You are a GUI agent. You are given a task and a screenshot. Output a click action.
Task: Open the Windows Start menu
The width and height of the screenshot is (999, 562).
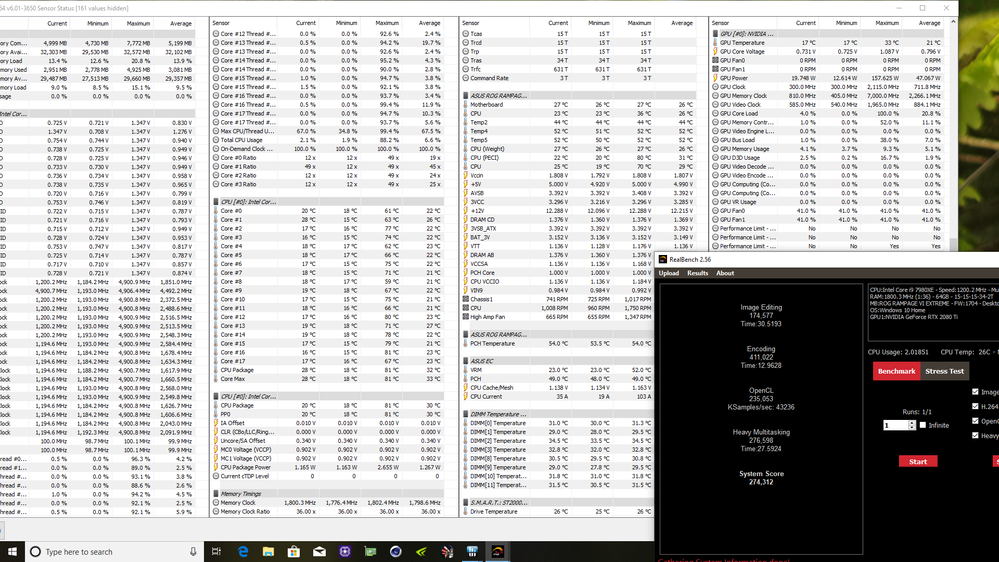pyautogui.click(x=12, y=552)
